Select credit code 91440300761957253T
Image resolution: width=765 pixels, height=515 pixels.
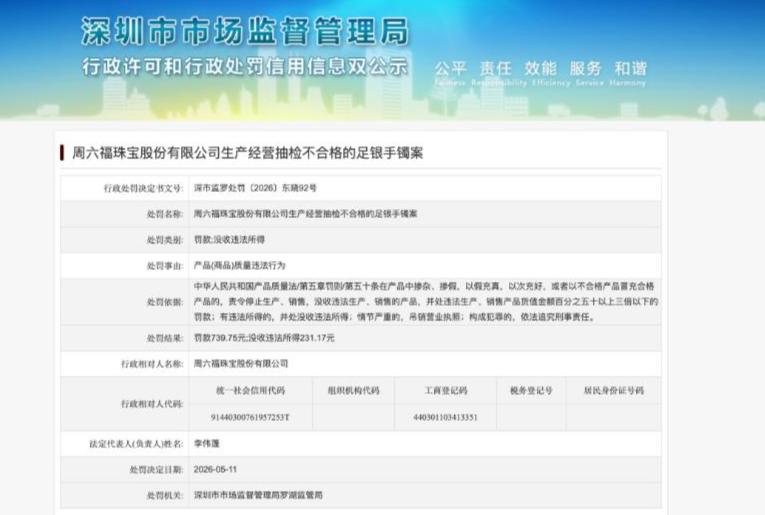[250, 417]
